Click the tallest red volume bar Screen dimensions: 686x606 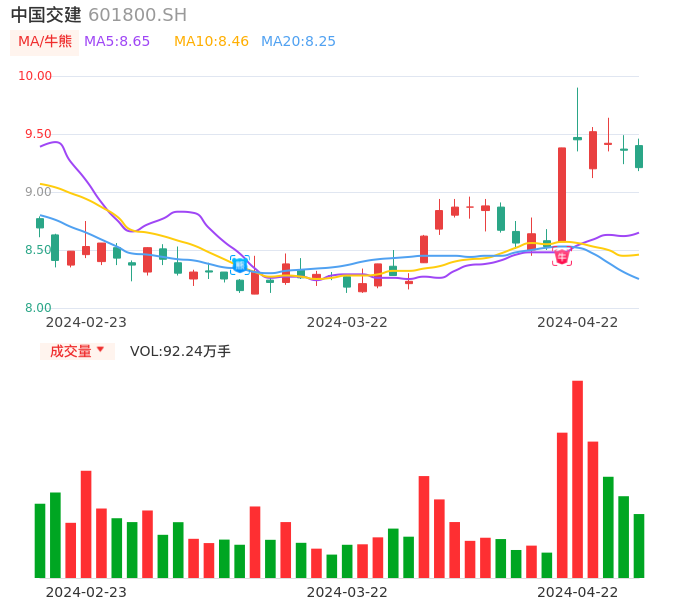coord(578,479)
